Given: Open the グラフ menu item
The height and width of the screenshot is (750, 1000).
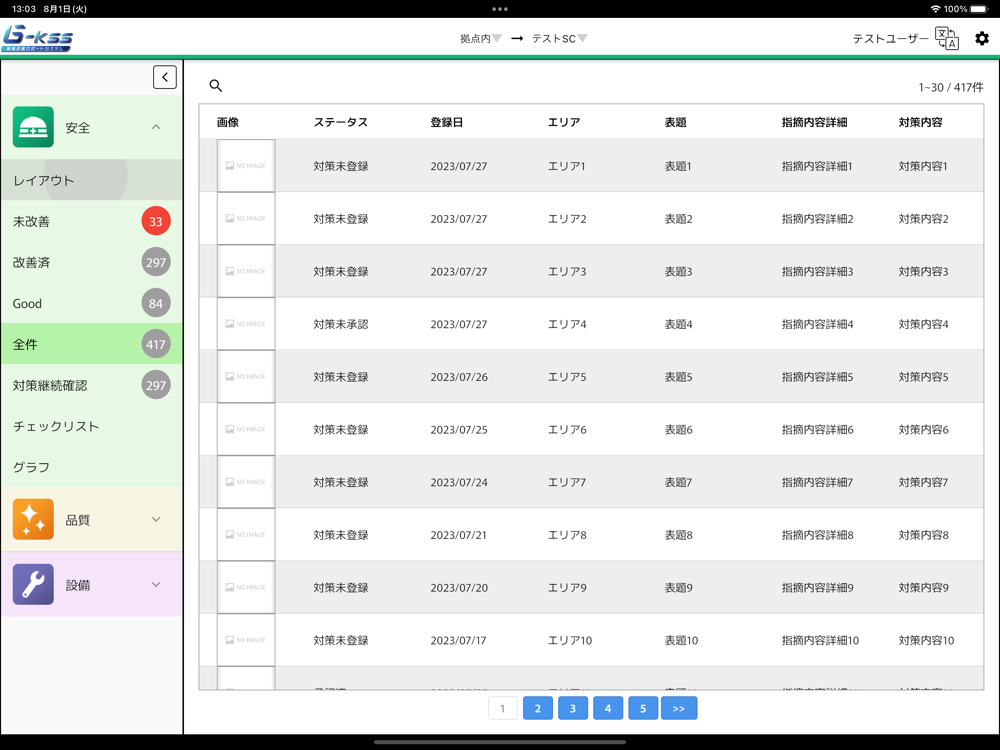Looking at the screenshot, I should tap(91, 467).
